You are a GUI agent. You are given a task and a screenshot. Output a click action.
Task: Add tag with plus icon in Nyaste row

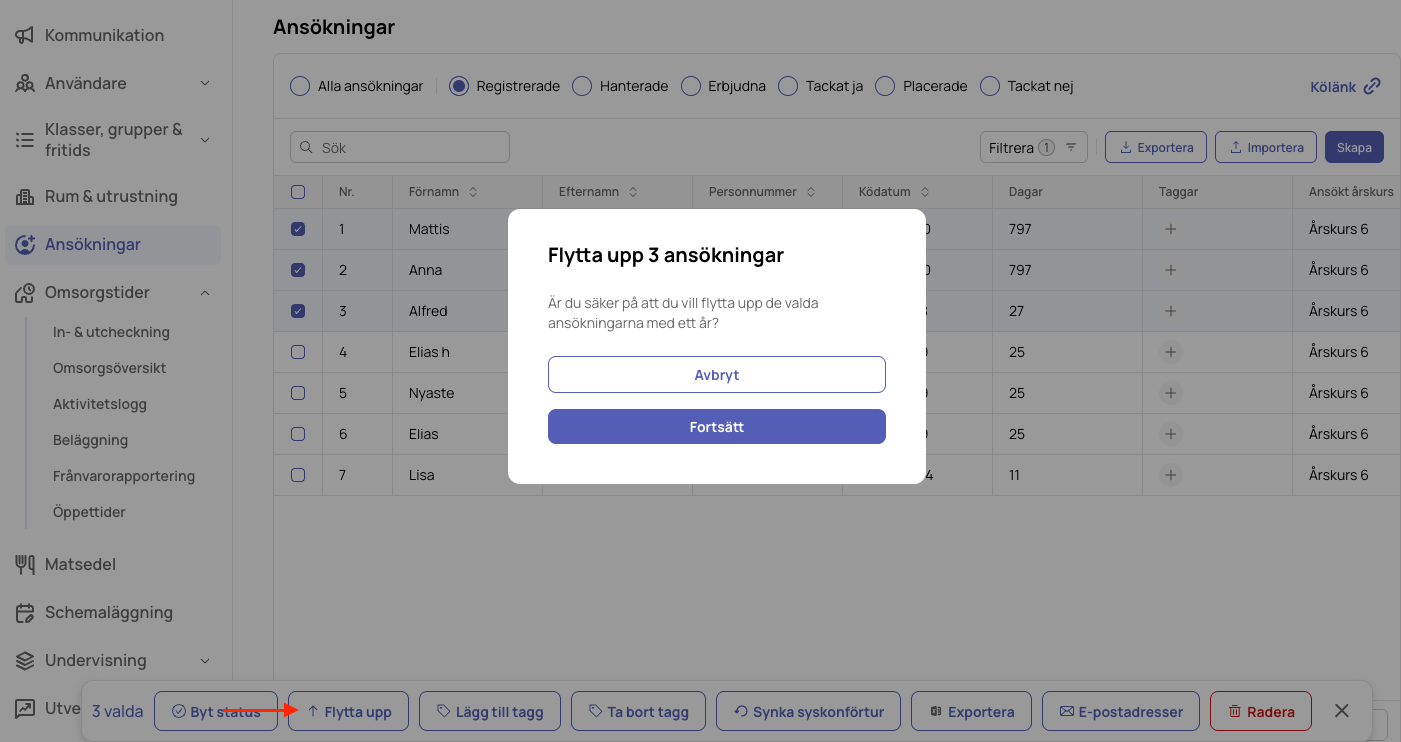[x=1171, y=393]
